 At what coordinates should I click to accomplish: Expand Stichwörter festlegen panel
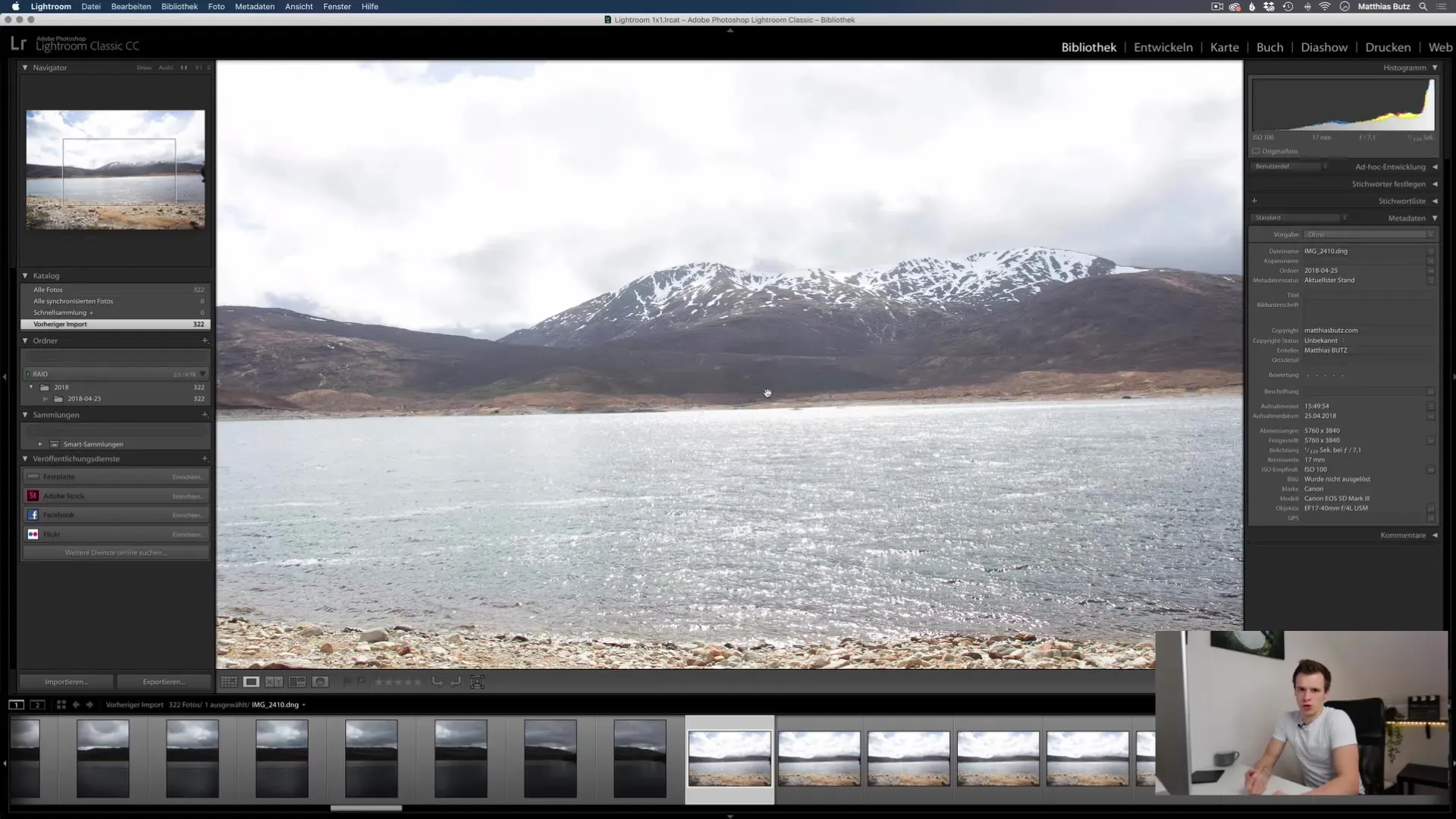click(x=1435, y=184)
